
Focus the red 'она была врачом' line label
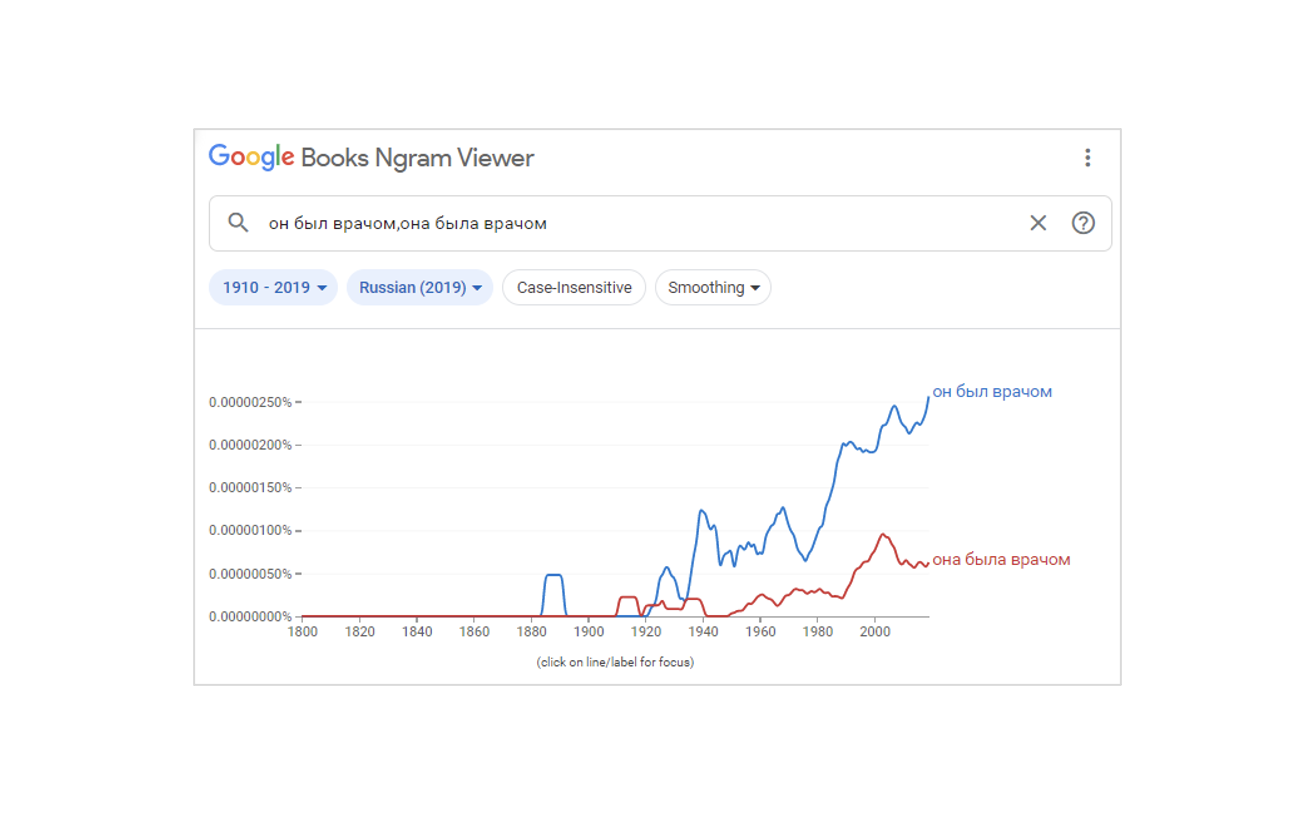1001,560
